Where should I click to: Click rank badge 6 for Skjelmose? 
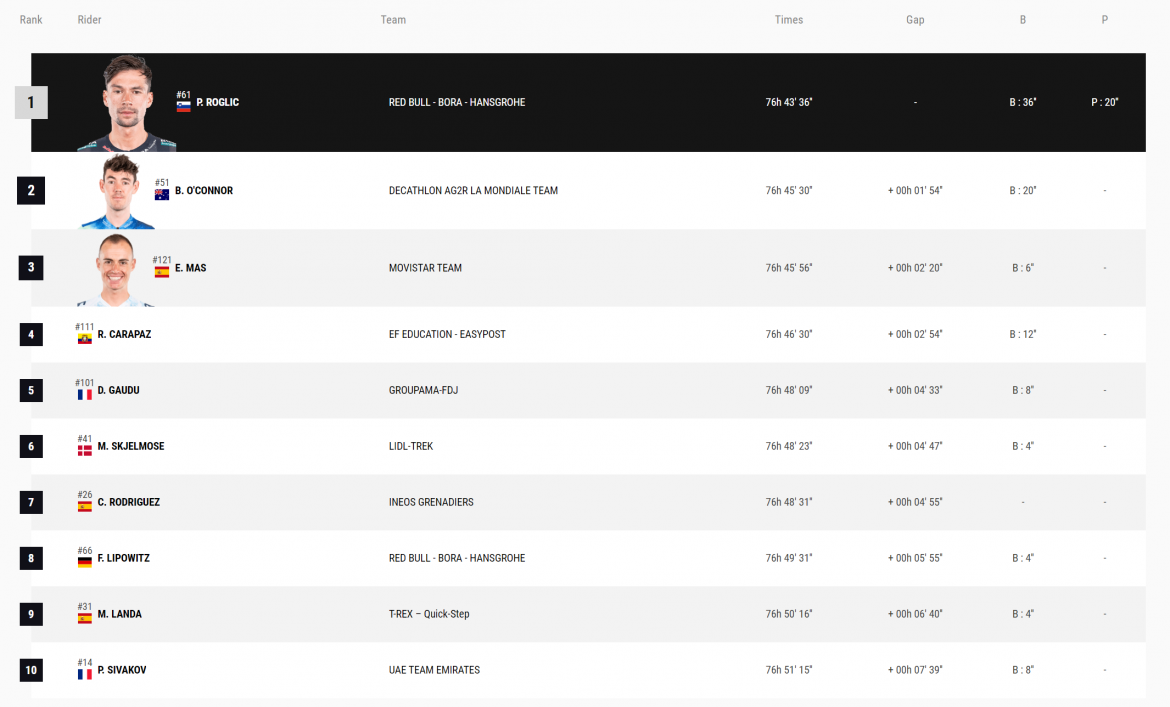click(x=31, y=446)
